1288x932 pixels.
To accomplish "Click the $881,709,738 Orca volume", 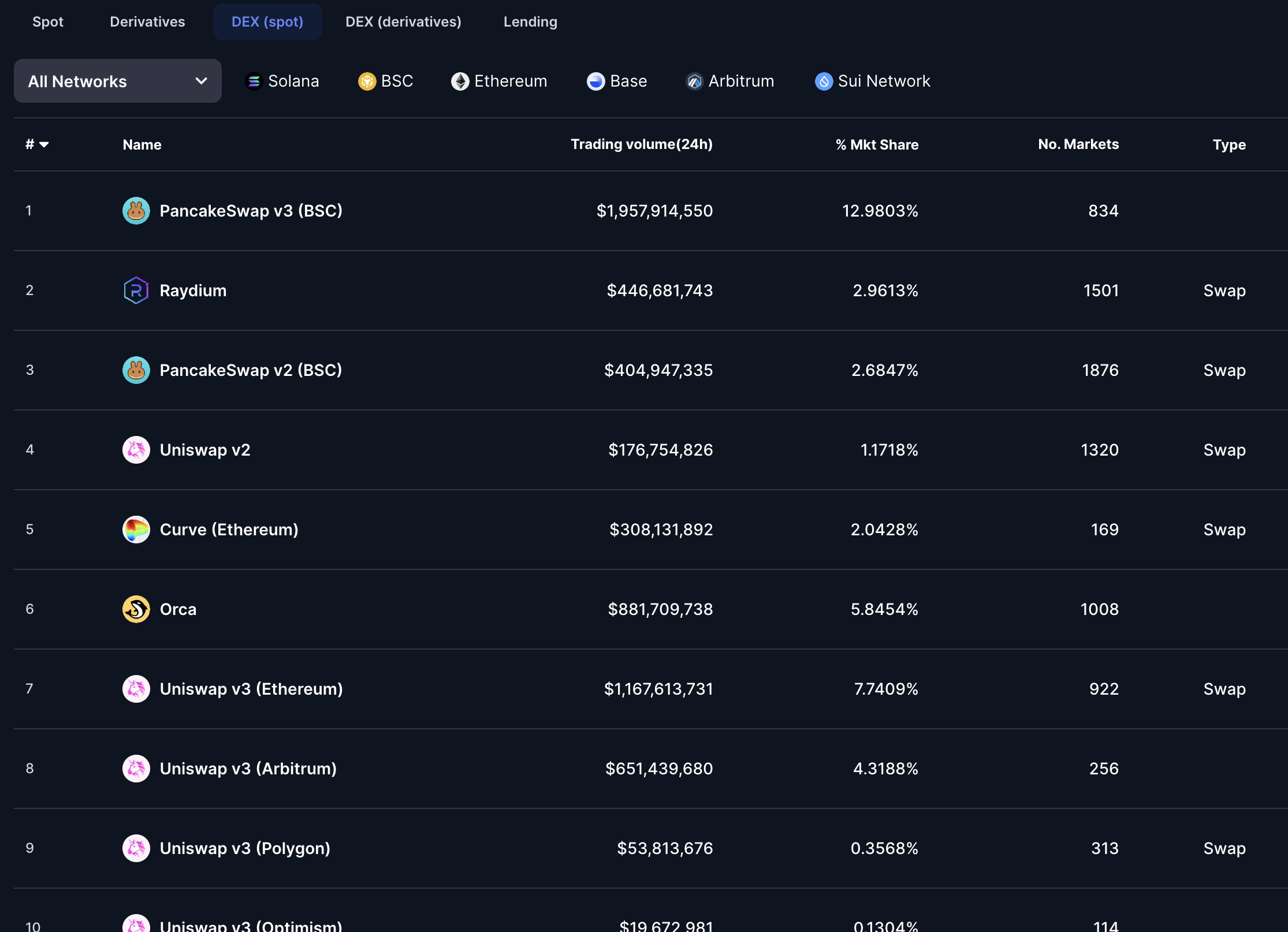I will click(661, 609).
